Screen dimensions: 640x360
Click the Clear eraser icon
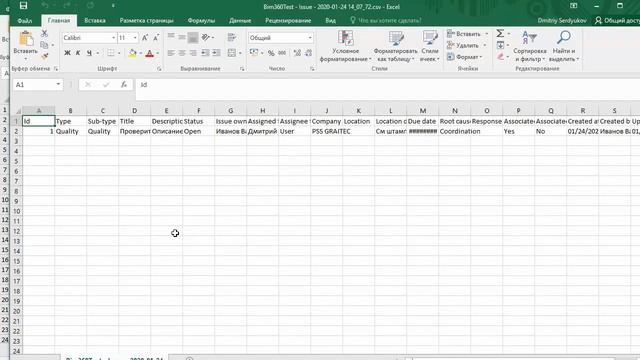[x=500, y=57]
